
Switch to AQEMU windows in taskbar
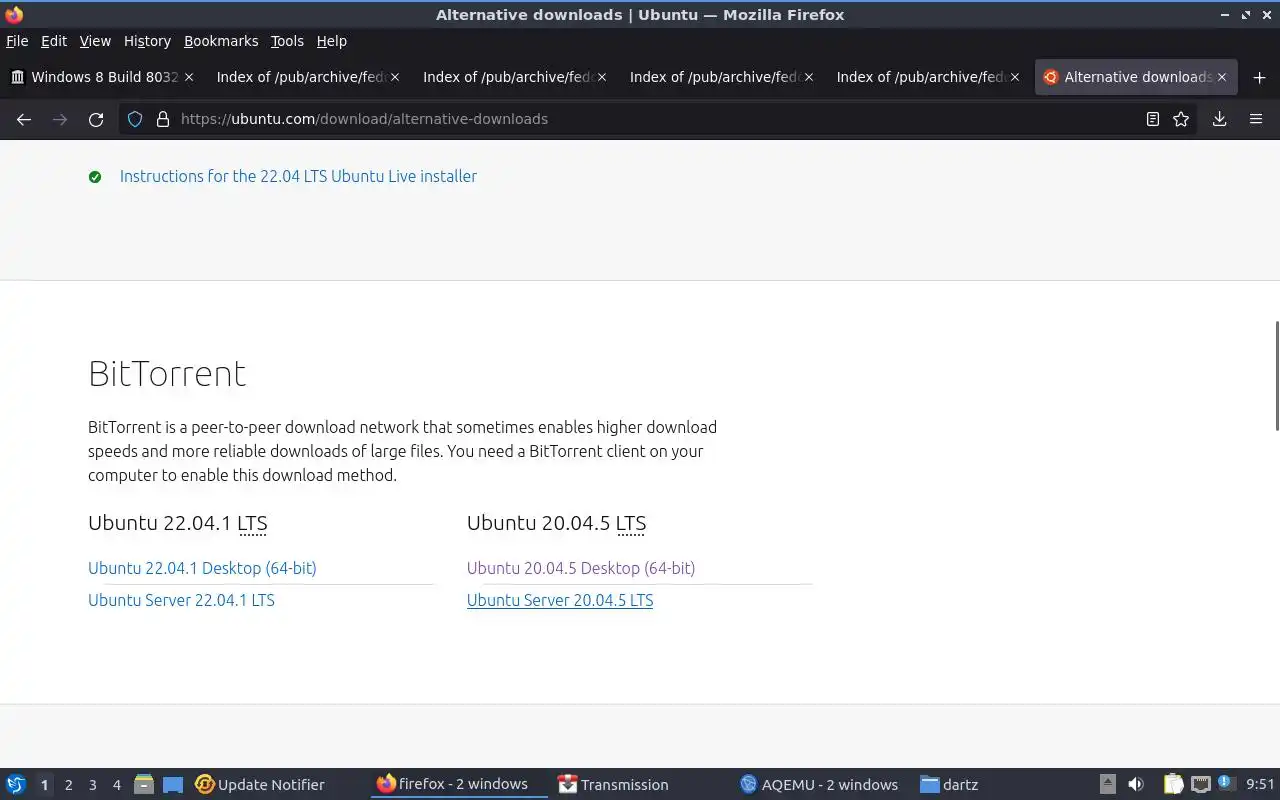[x=819, y=784]
